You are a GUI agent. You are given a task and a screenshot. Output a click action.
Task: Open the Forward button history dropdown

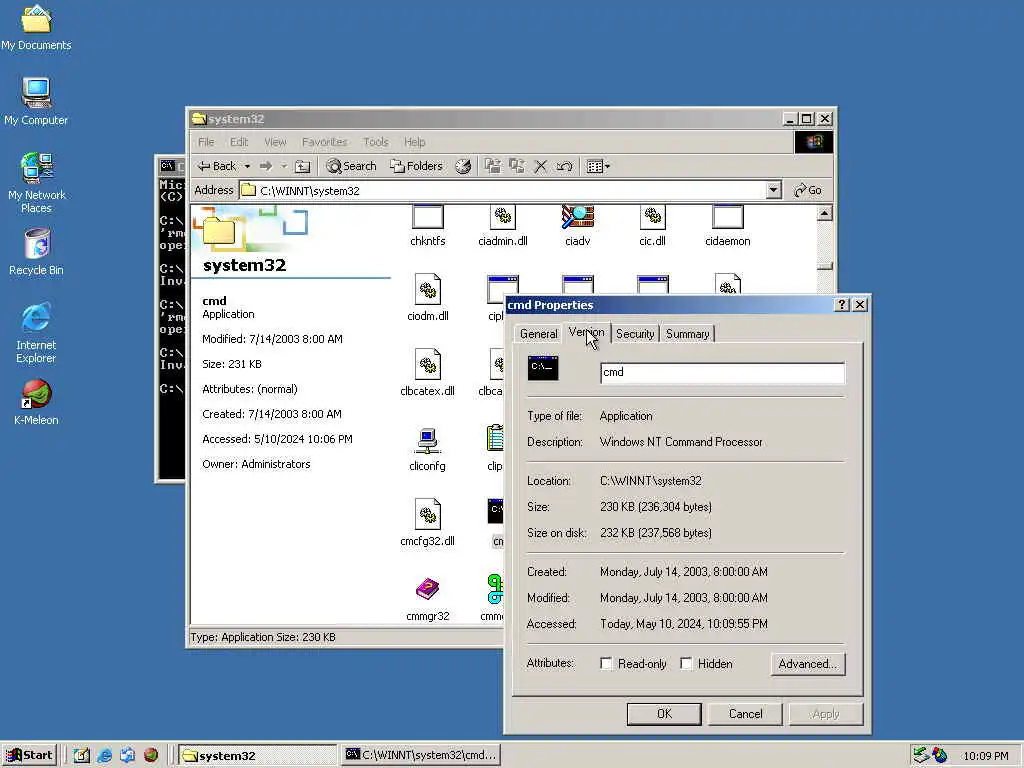pyautogui.click(x=283, y=167)
